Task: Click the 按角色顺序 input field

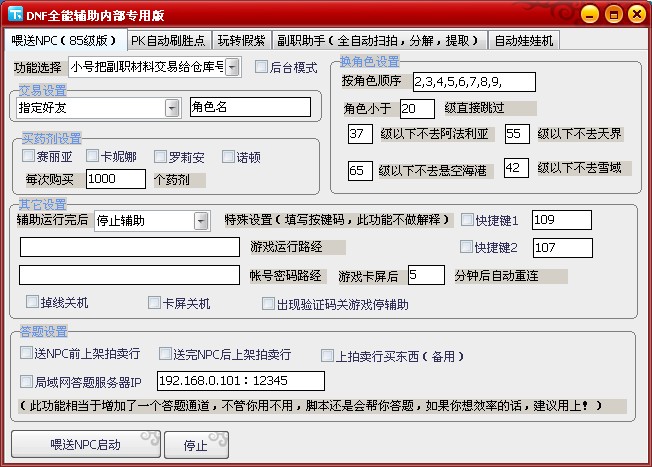Action: (473, 81)
